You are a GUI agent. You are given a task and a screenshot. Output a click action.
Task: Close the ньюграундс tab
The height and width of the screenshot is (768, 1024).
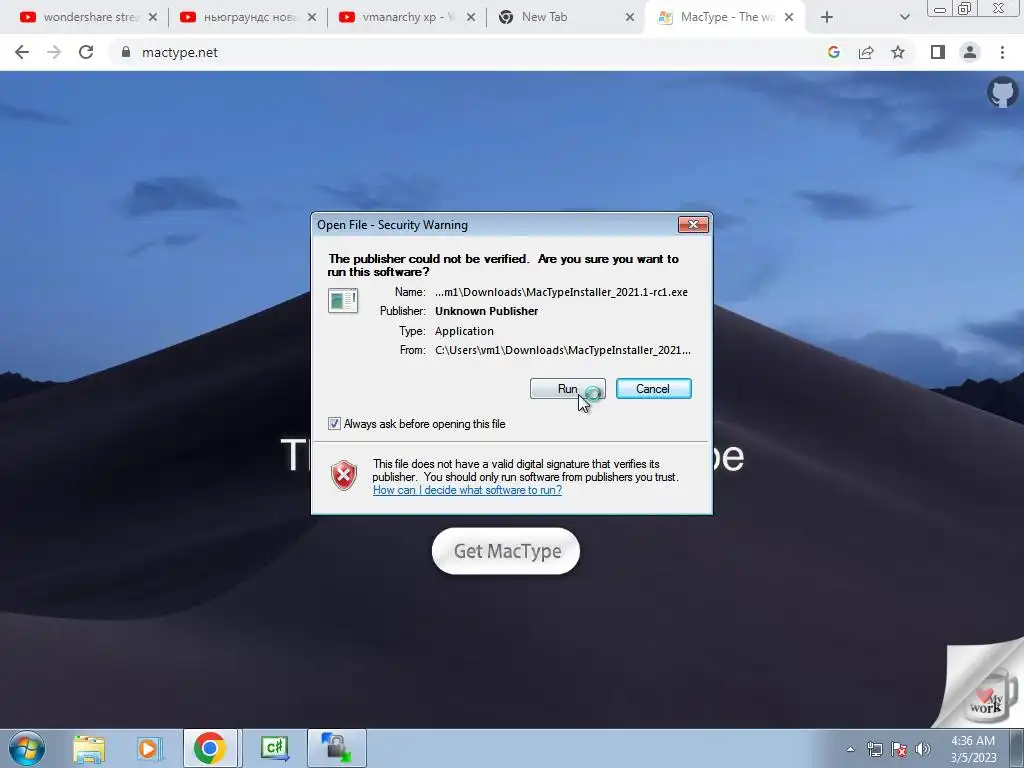312,18
